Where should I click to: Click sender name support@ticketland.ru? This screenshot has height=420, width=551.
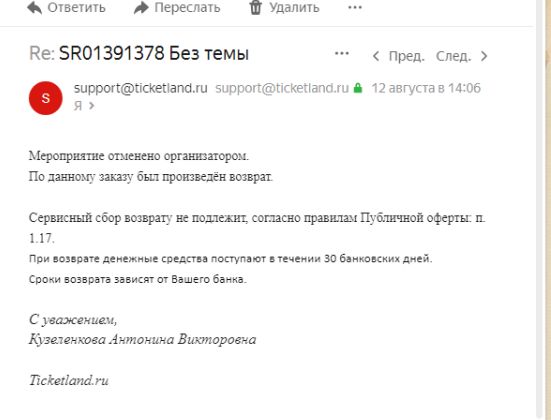(x=141, y=88)
